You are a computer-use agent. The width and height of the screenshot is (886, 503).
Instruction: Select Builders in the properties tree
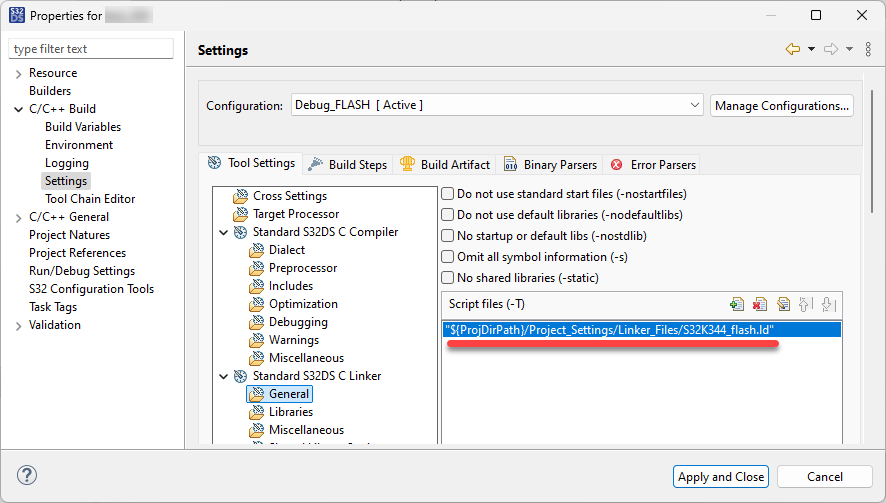click(50, 91)
